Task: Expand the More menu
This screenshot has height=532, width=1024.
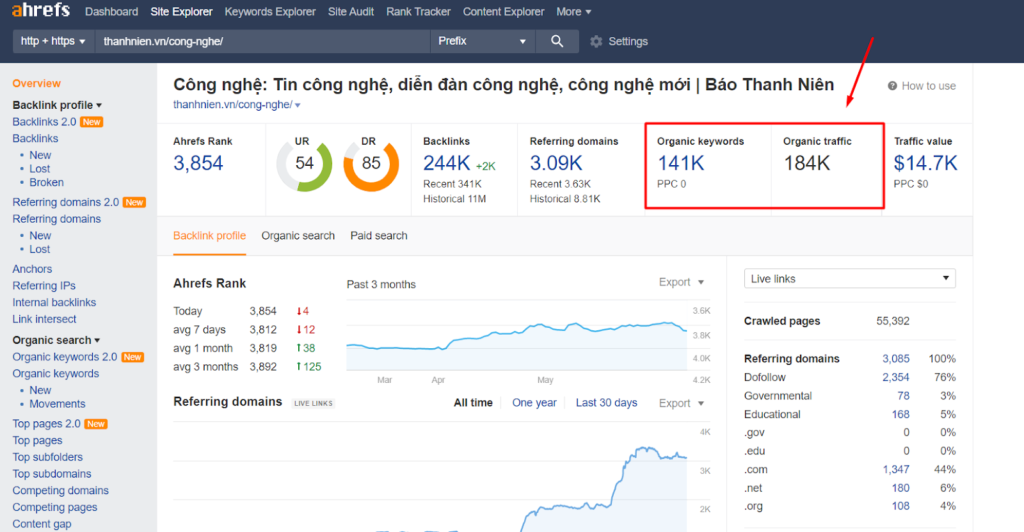Action: click(573, 12)
